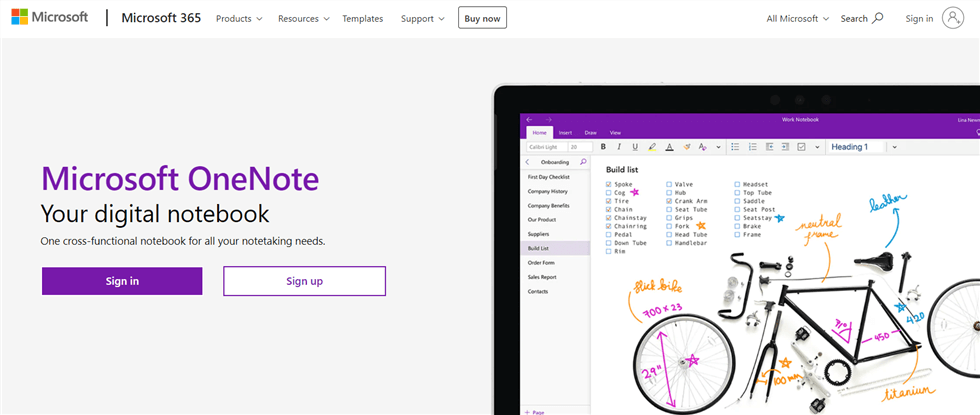Click the orange star next to Fork

point(701,226)
